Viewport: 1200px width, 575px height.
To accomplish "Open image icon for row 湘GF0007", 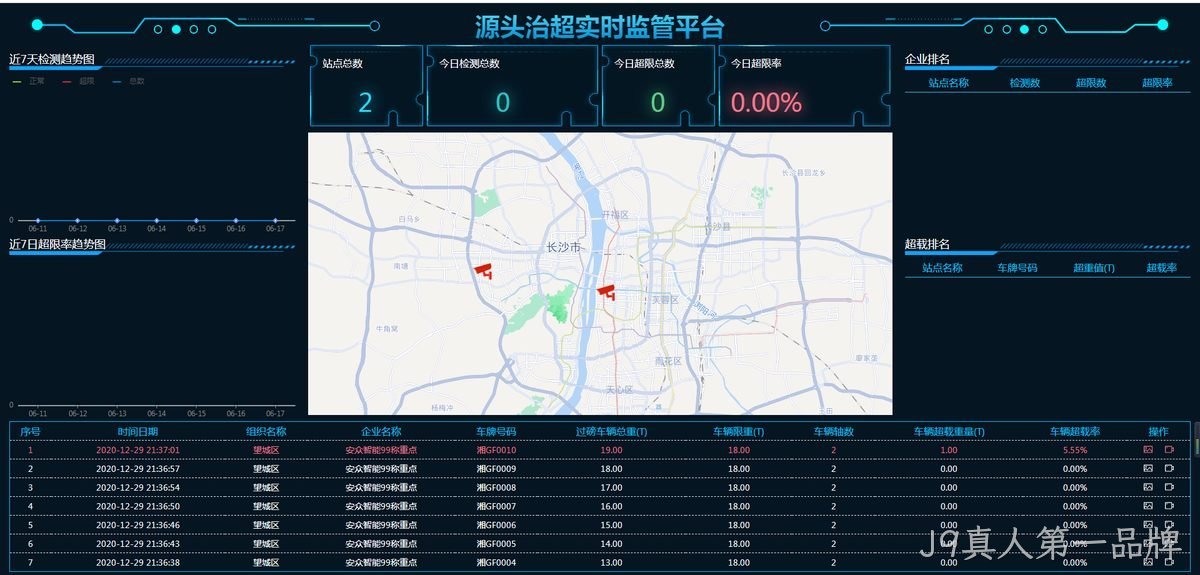I will tap(1148, 506).
